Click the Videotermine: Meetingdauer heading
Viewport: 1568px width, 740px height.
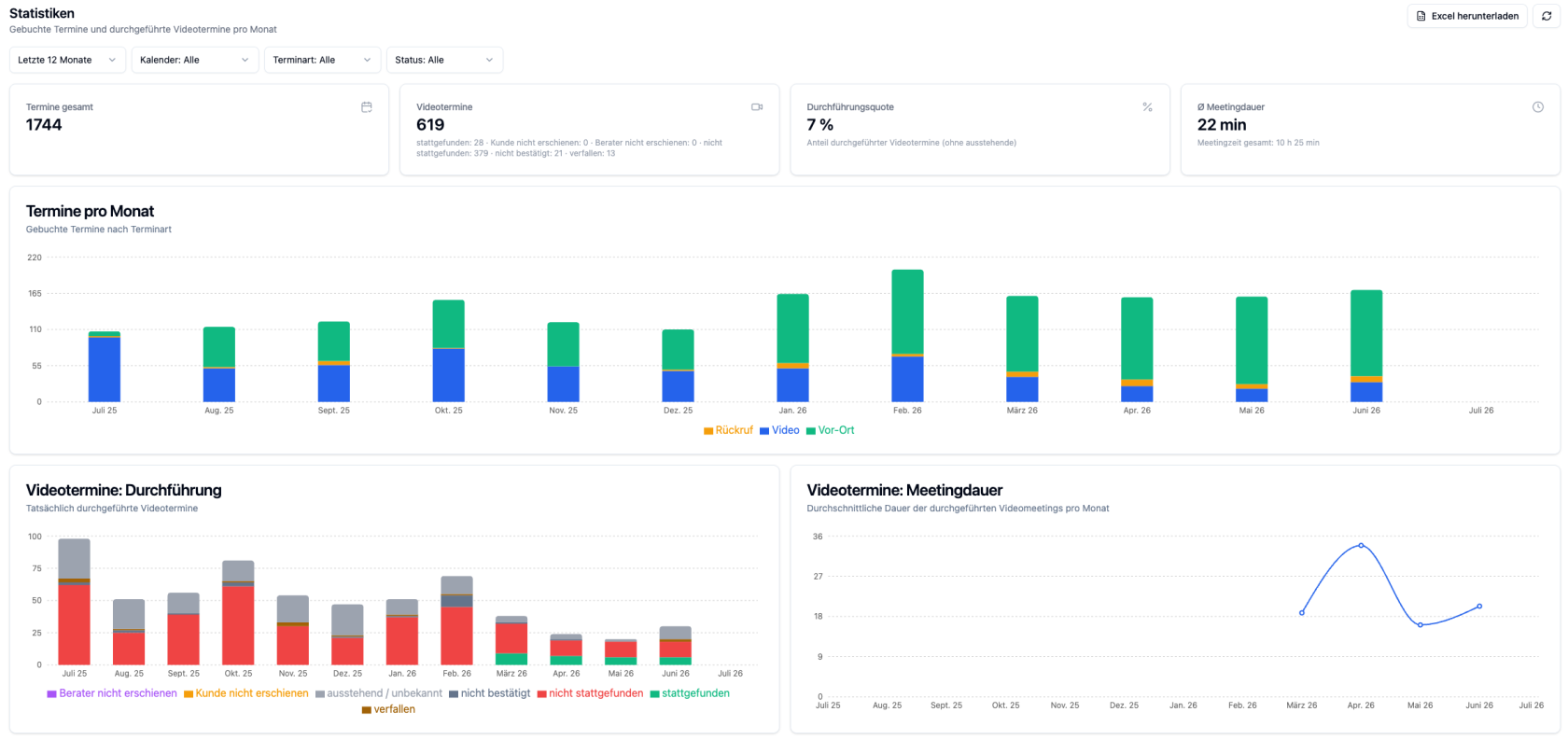point(904,491)
